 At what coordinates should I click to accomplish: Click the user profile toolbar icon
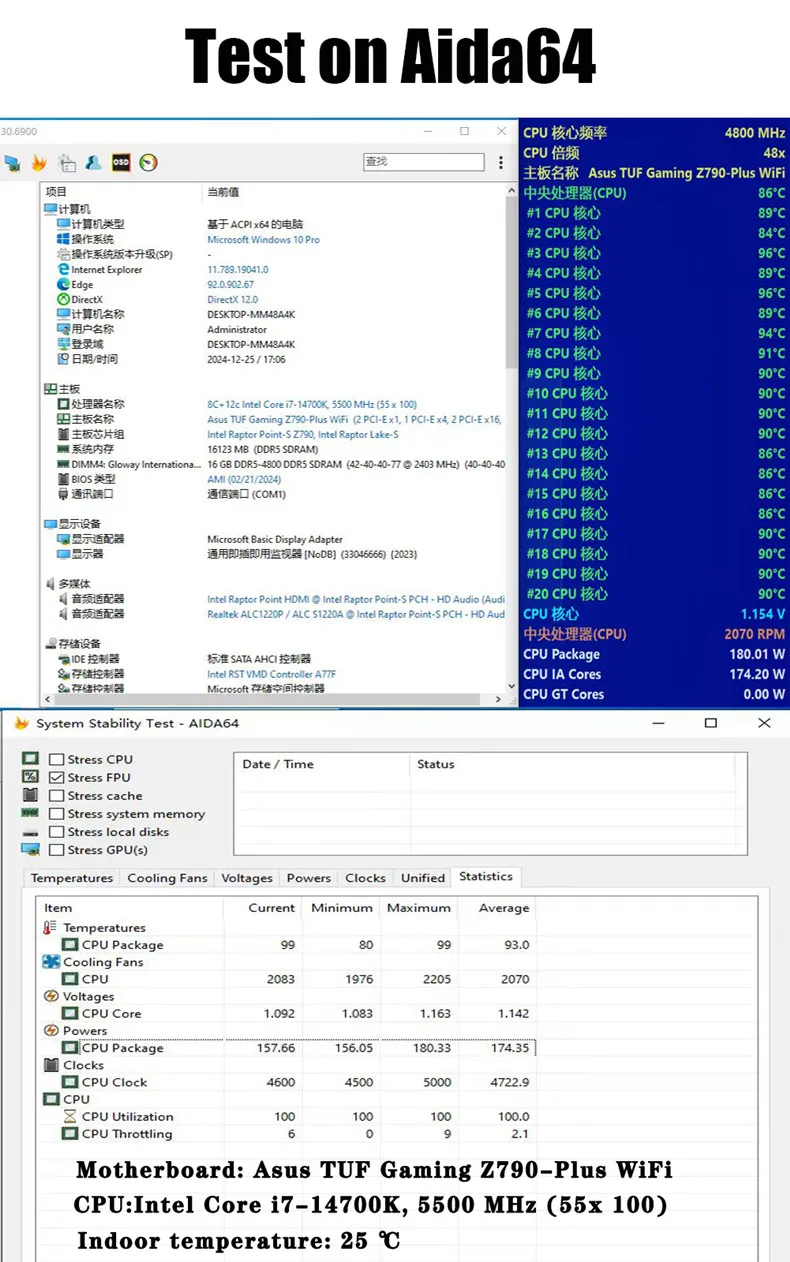93,162
